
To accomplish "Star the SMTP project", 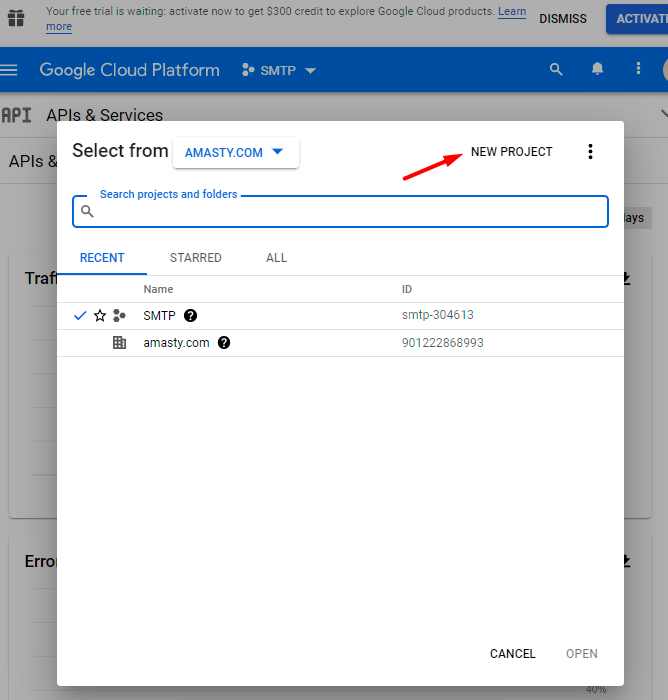I will click(100, 316).
